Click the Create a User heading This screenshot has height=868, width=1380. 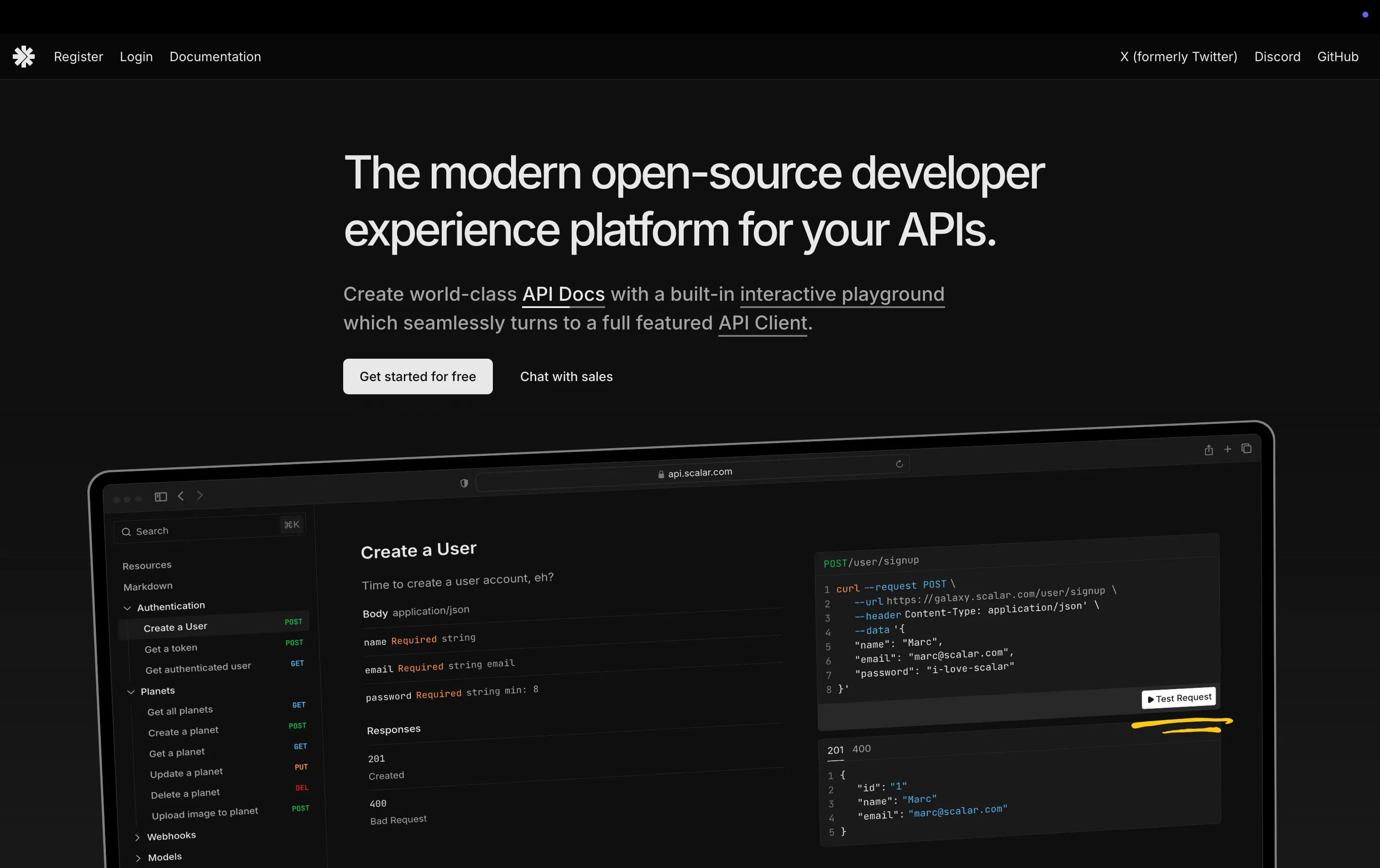418,550
